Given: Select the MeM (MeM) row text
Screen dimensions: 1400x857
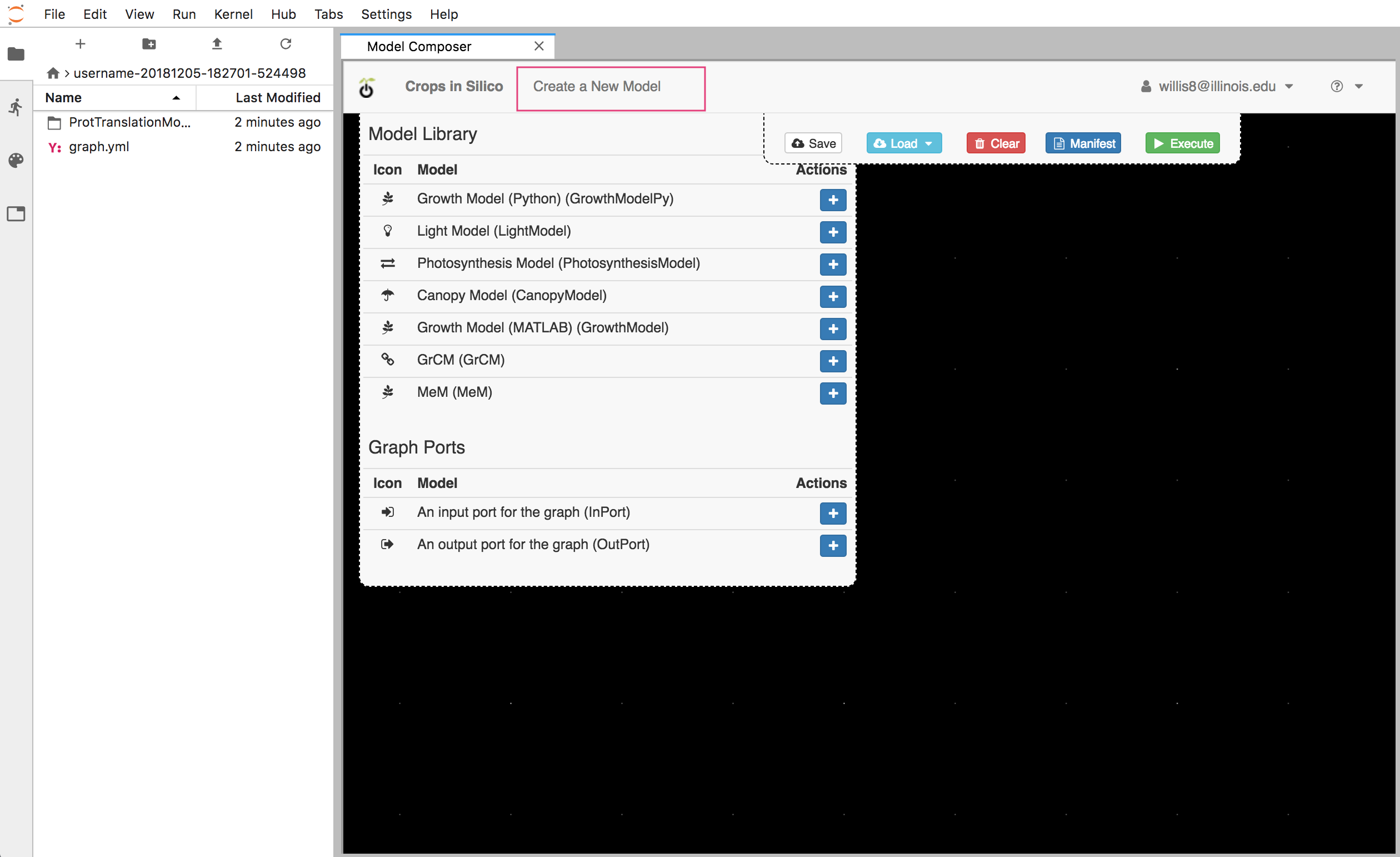Looking at the screenshot, I should pos(454,392).
